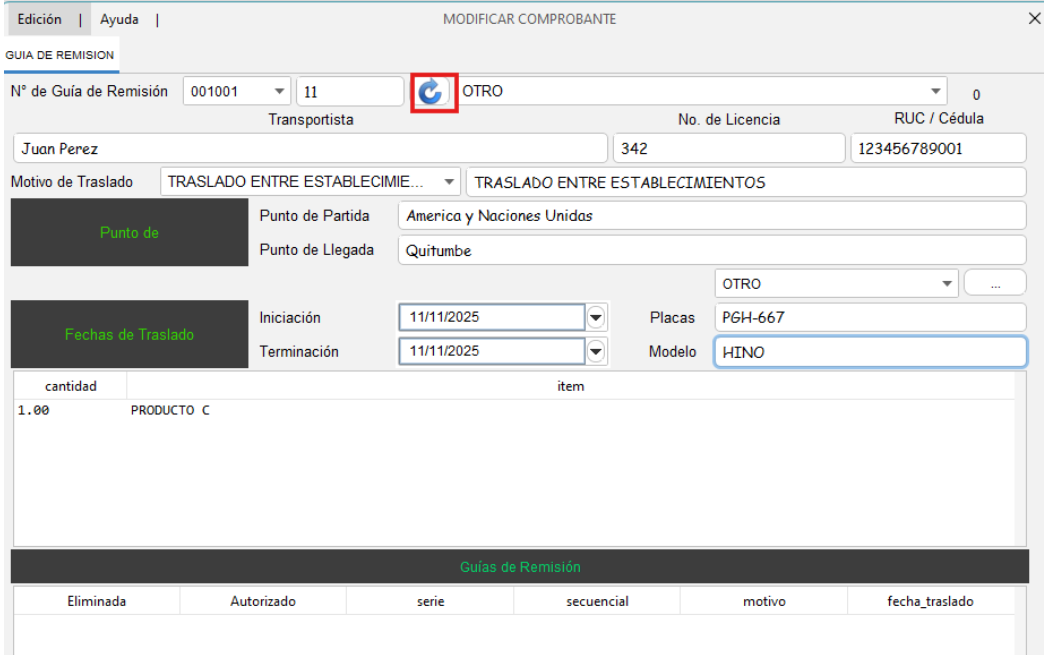Open the Terminación date picker arrow
1044x655 pixels.
(x=597, y=351)
